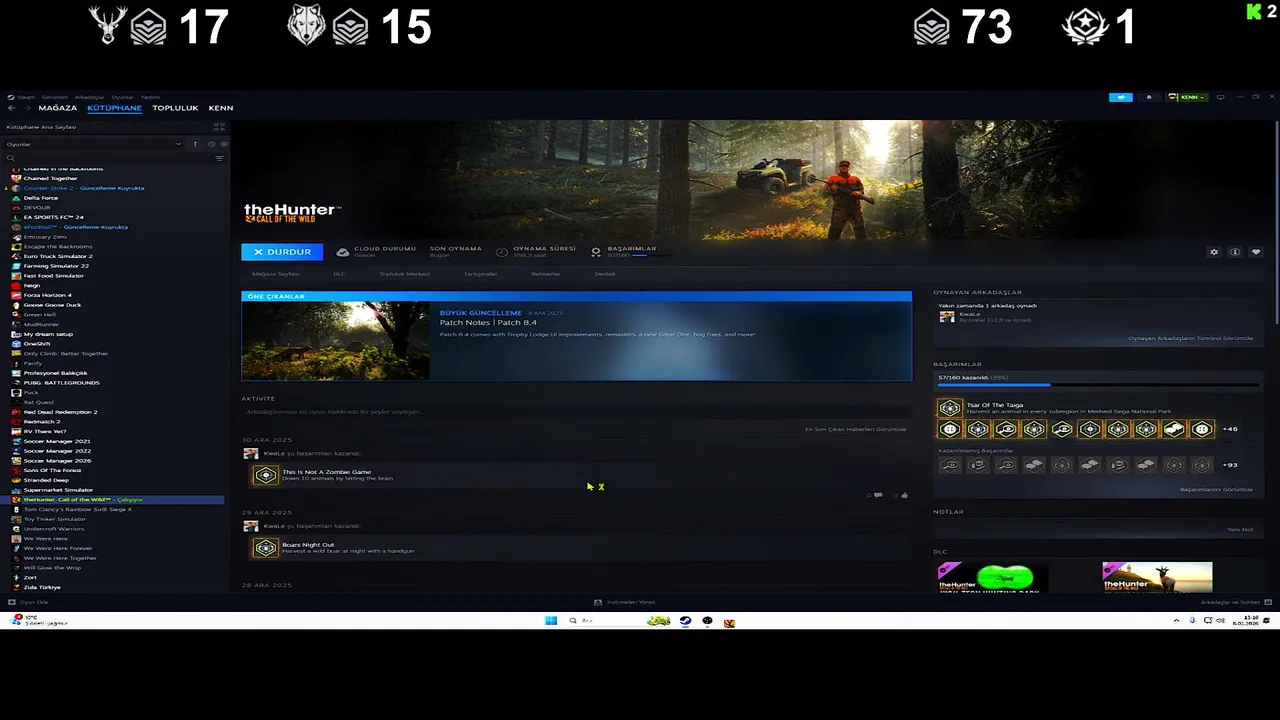Open the Görünüm menu

click(54, 97)
